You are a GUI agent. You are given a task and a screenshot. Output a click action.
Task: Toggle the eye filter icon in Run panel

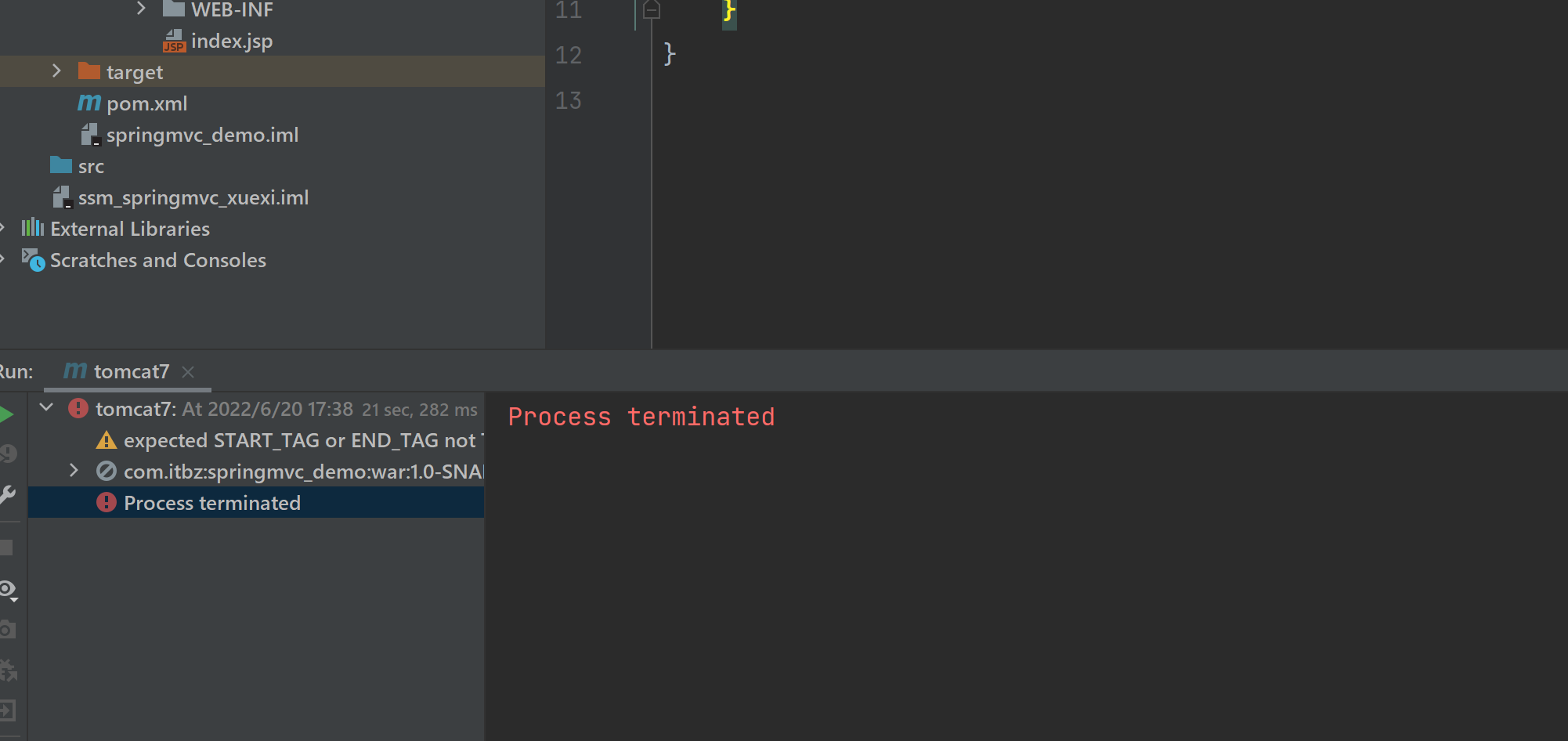(x=9, y=591)
